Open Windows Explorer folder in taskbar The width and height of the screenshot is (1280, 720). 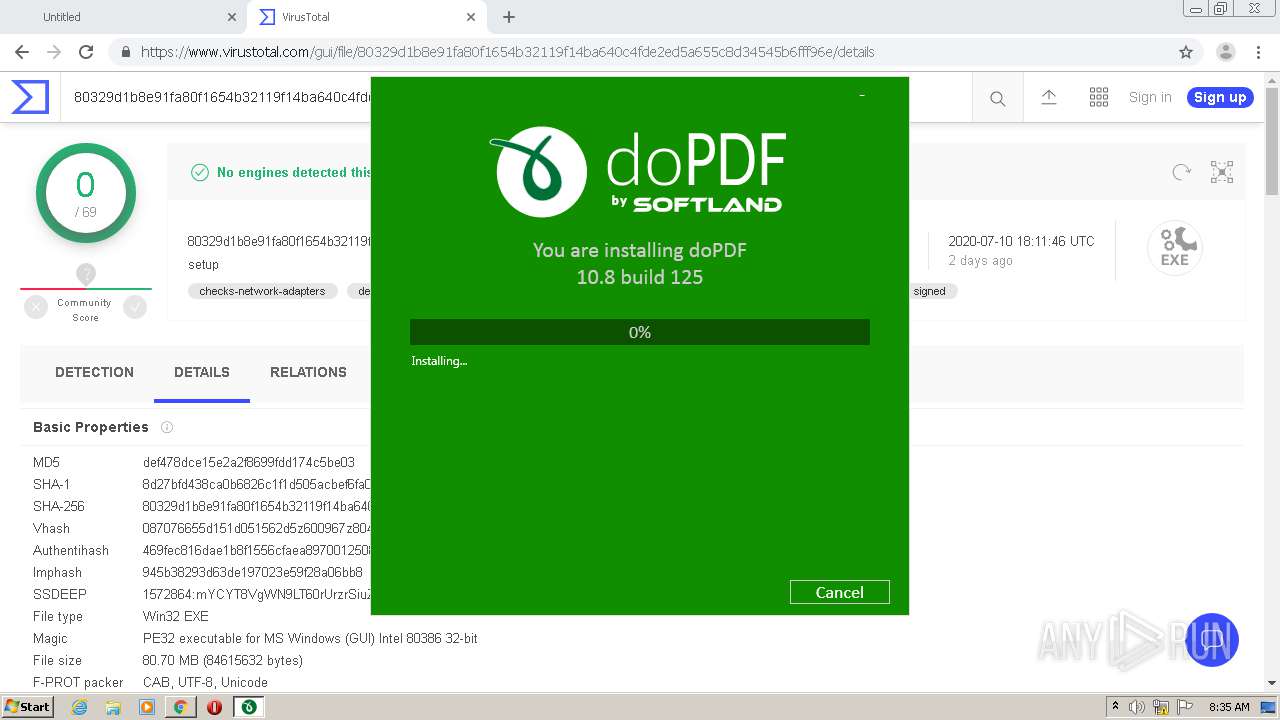[113, 707]
